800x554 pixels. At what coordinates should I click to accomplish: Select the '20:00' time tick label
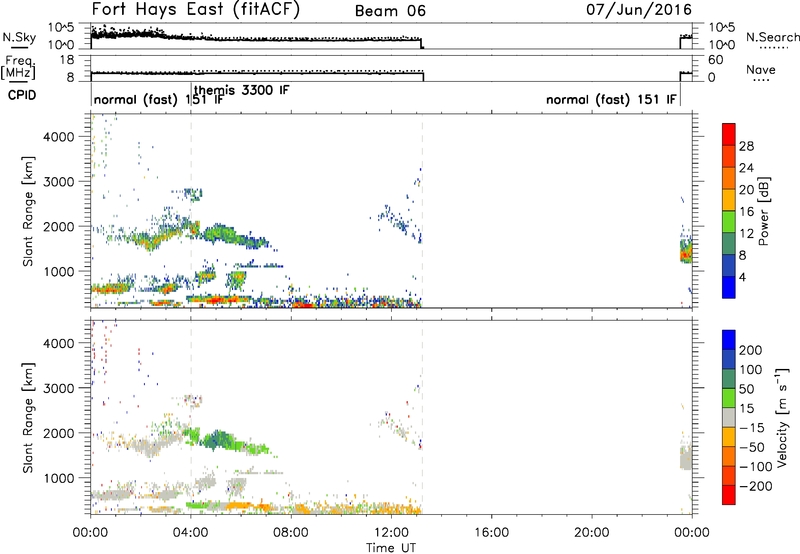(591, 533)
